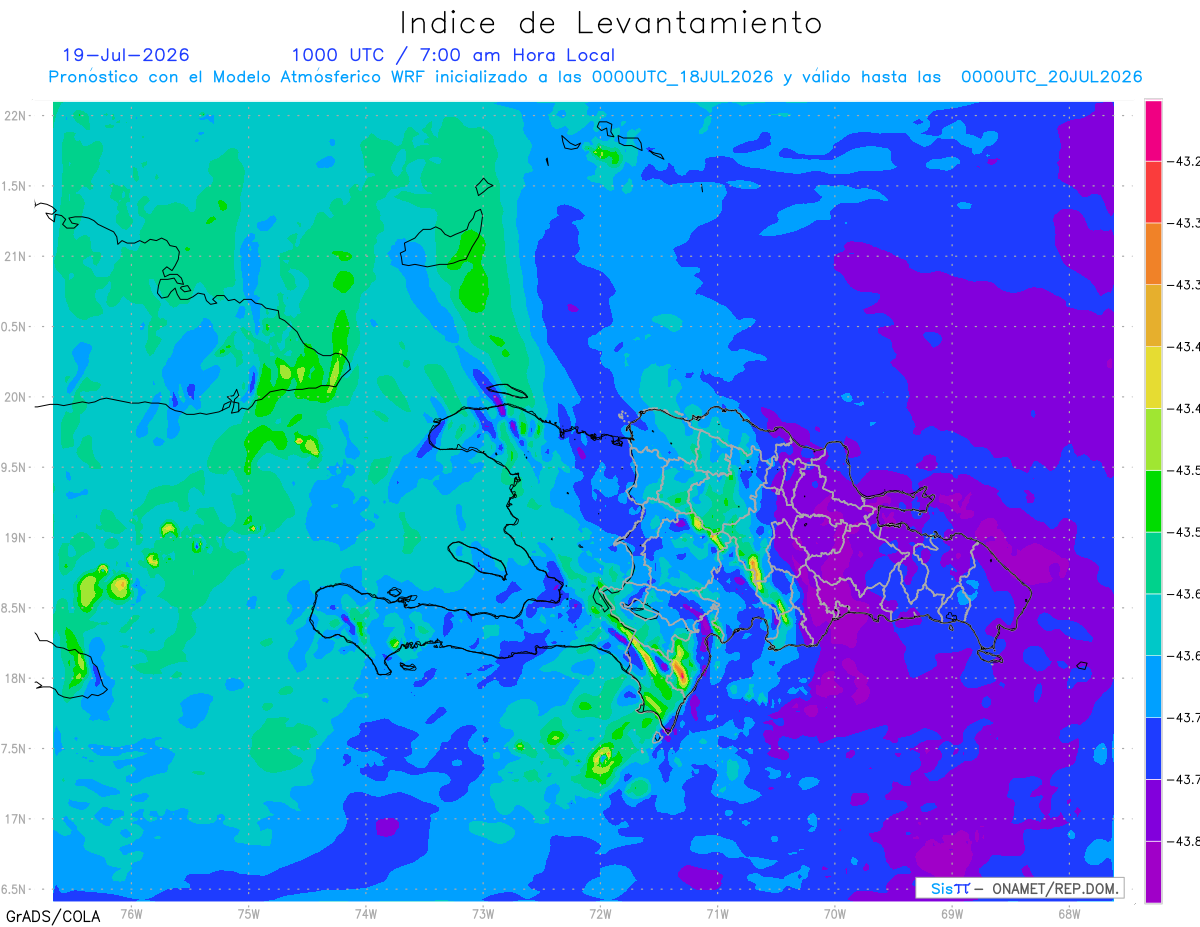Screen dimensions: 1200x927
Task: Click the '20N' latitude label
Action: (17, 397)
